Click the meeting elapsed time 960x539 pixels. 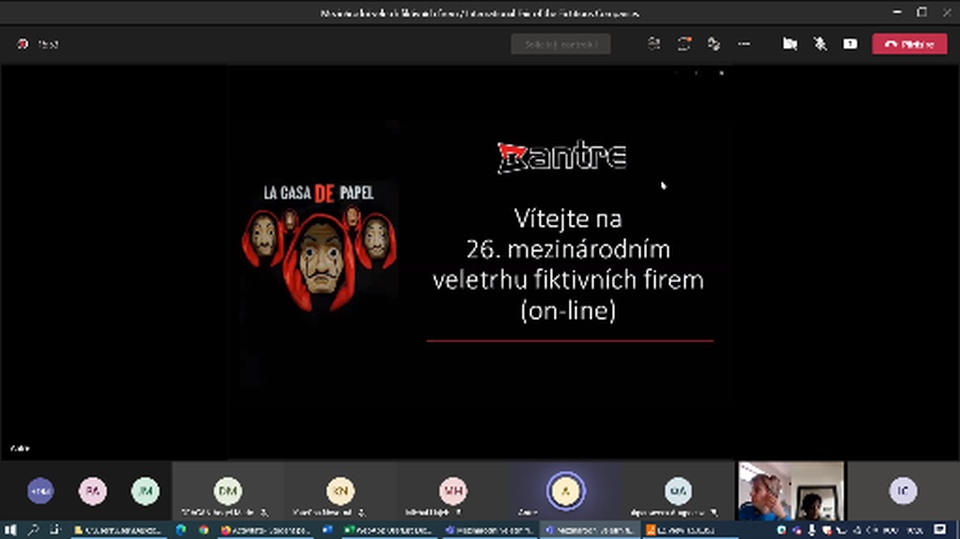[48, 44]
